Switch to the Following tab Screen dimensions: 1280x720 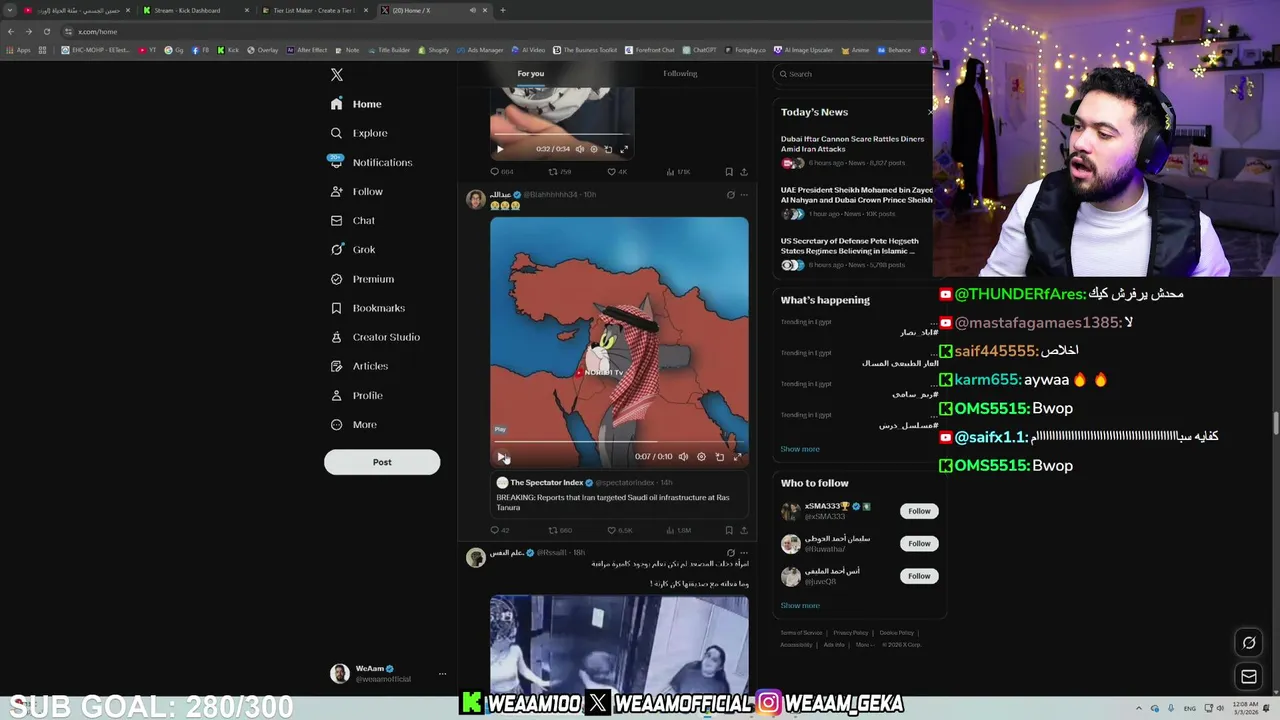tap(680, 73)
